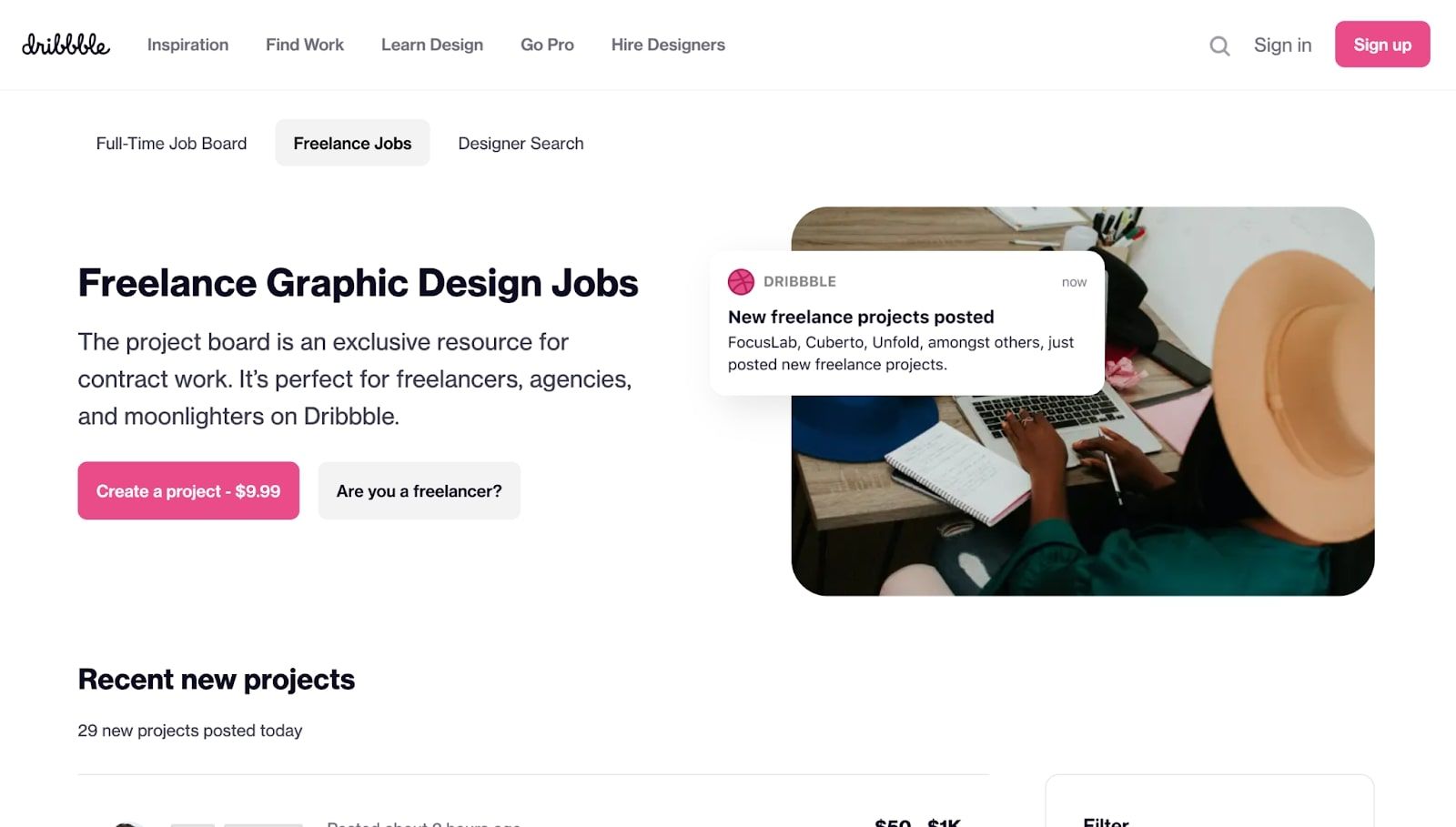Switch to the Full-Time Job Board tab
The width and height of the screenshot is (1456, 827).
tap(171, 143)
